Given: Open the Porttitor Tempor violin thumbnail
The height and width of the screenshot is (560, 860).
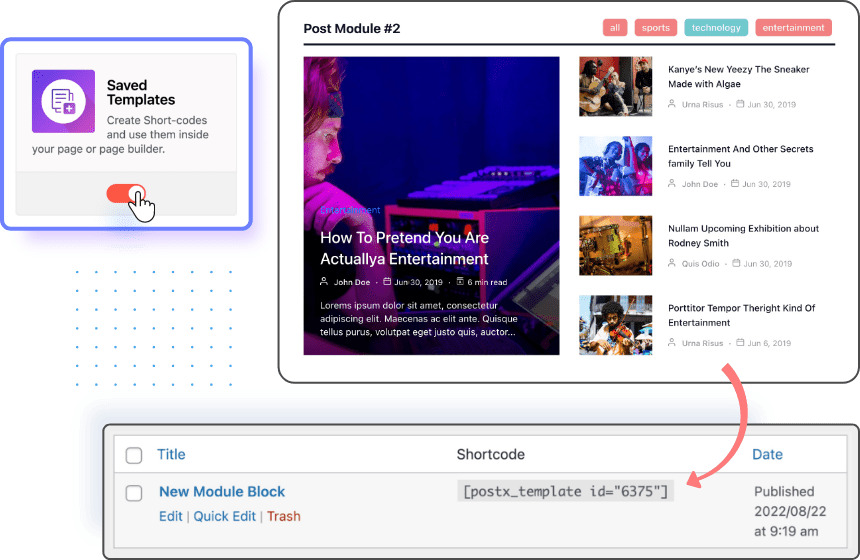Looking at the screenshot, I should pos(615,325).
